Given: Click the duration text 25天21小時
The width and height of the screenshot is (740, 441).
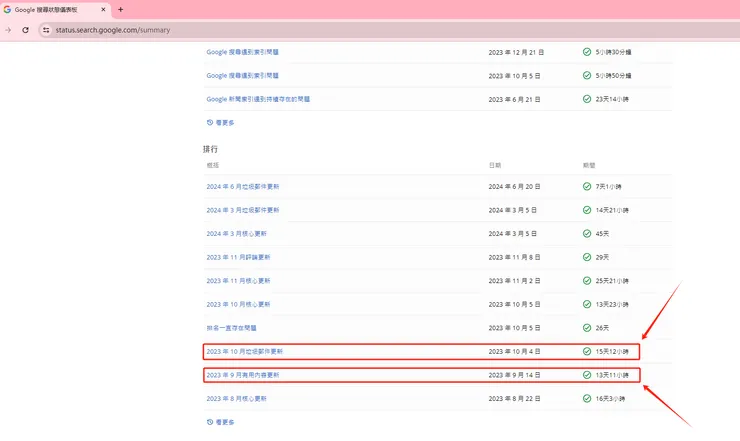Looking at the screenshot, I should (x=612, y=281).
